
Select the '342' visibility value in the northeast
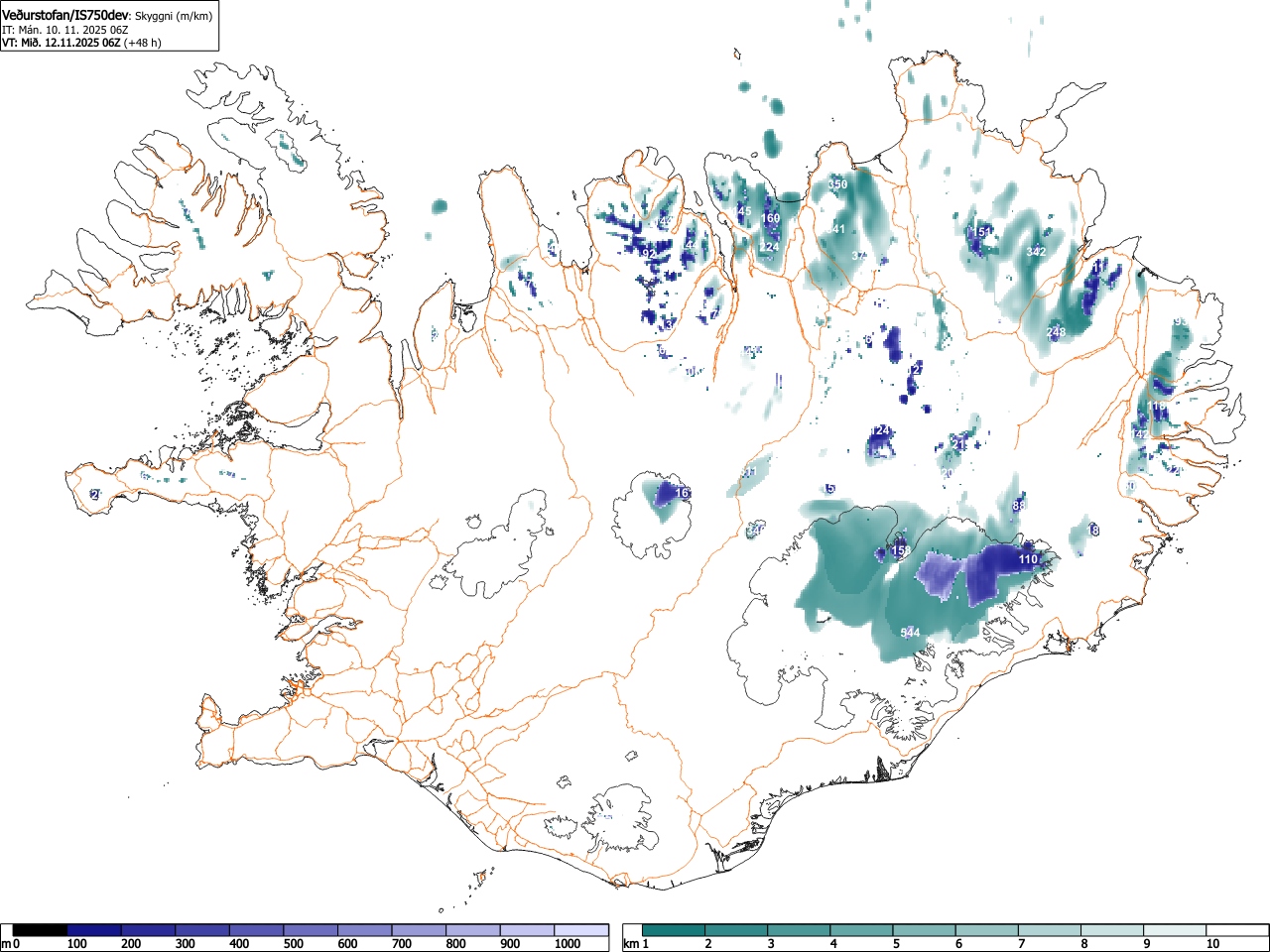(1036, 252)
